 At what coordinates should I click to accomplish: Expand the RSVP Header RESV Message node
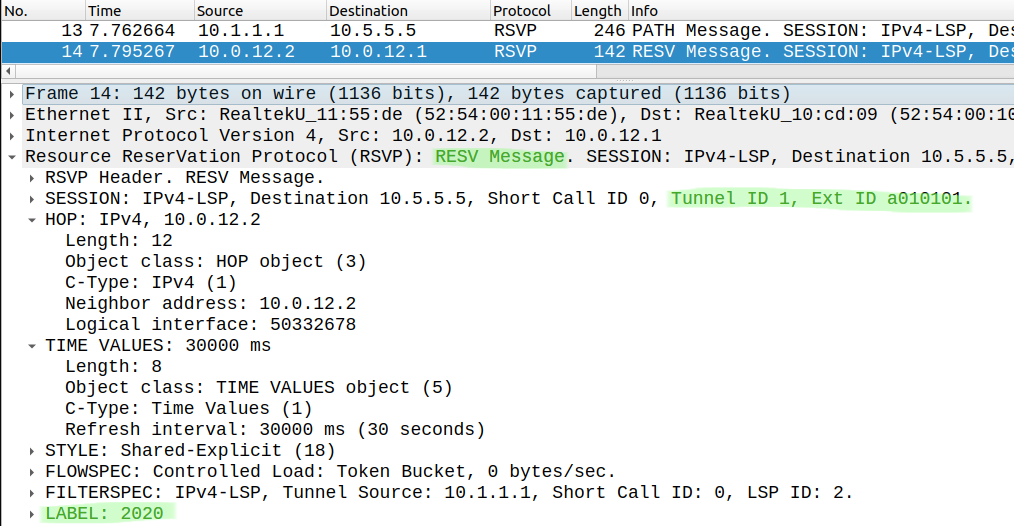[x=32, y=178]
